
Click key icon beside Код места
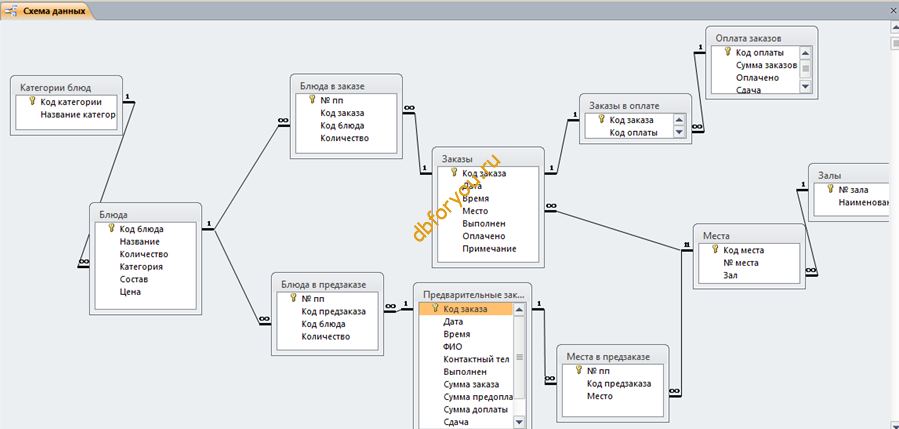tap(715, 249)
